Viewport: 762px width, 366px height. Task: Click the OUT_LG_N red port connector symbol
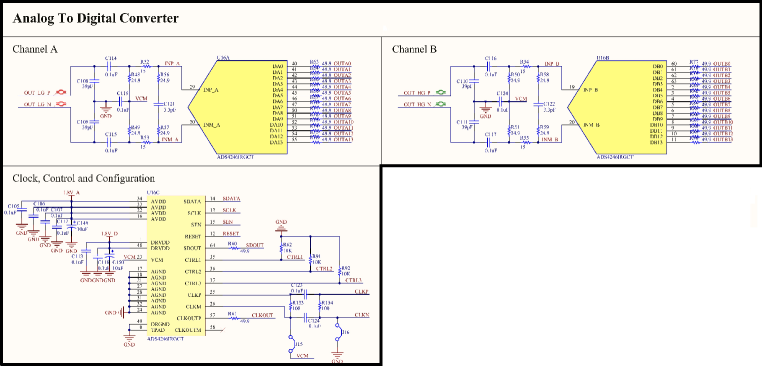[61, 103]
